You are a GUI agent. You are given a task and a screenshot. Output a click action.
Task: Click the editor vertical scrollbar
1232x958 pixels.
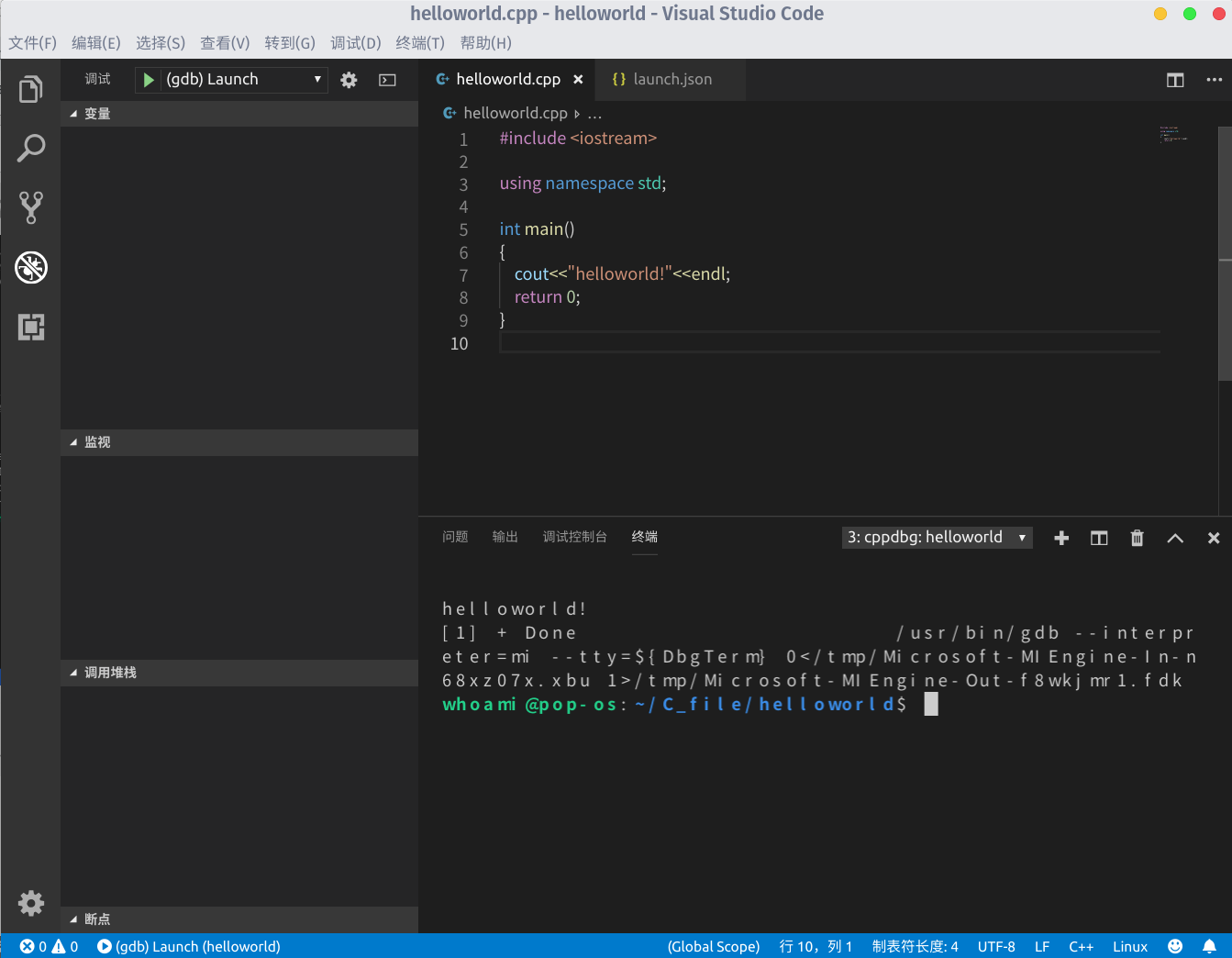pyautogui.click(x=1225, y=253)
